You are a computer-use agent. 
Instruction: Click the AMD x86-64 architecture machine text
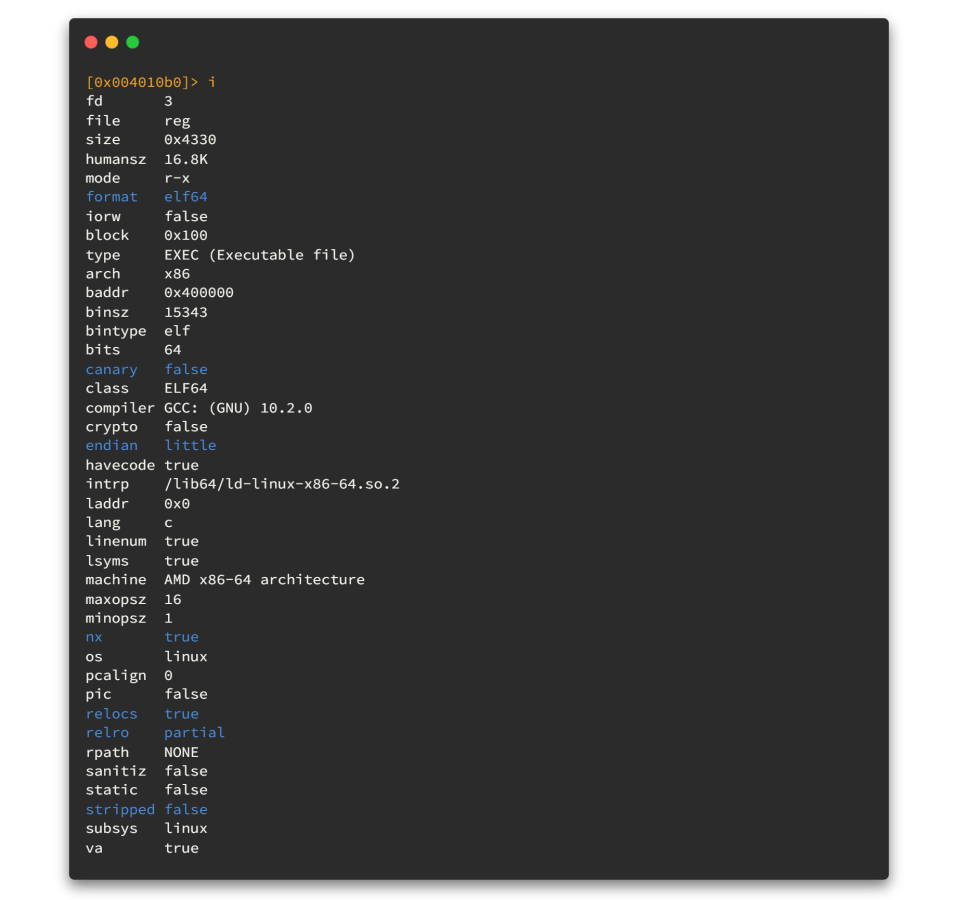[264, 580]
